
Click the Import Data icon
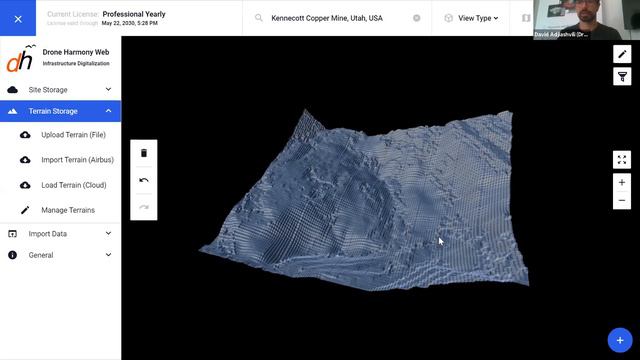pyautogui.click(x=12, y=233)
